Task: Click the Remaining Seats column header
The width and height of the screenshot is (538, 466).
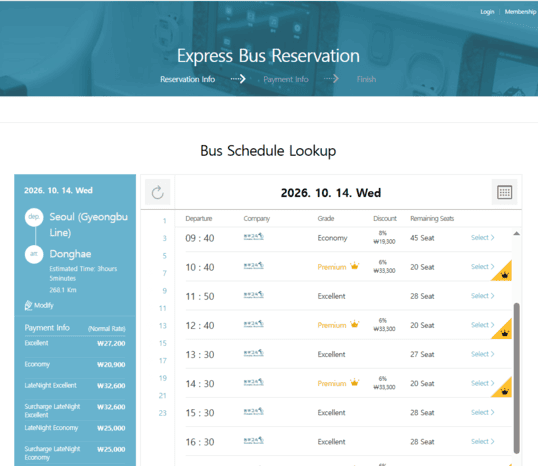Action: (x=432, y=219)
